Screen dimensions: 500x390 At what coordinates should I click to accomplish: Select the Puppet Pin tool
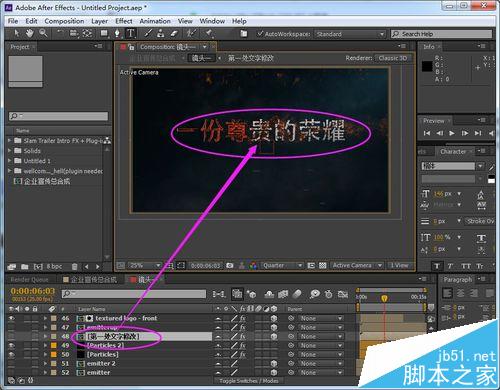(209, 33)
